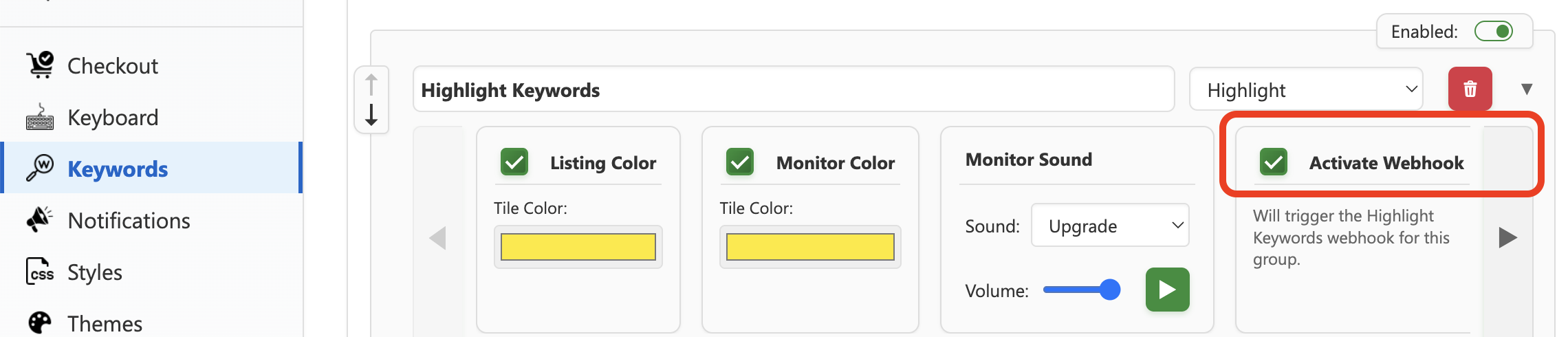Open the Keyboard settings section

pyautogui.click(x=113, y=118)
